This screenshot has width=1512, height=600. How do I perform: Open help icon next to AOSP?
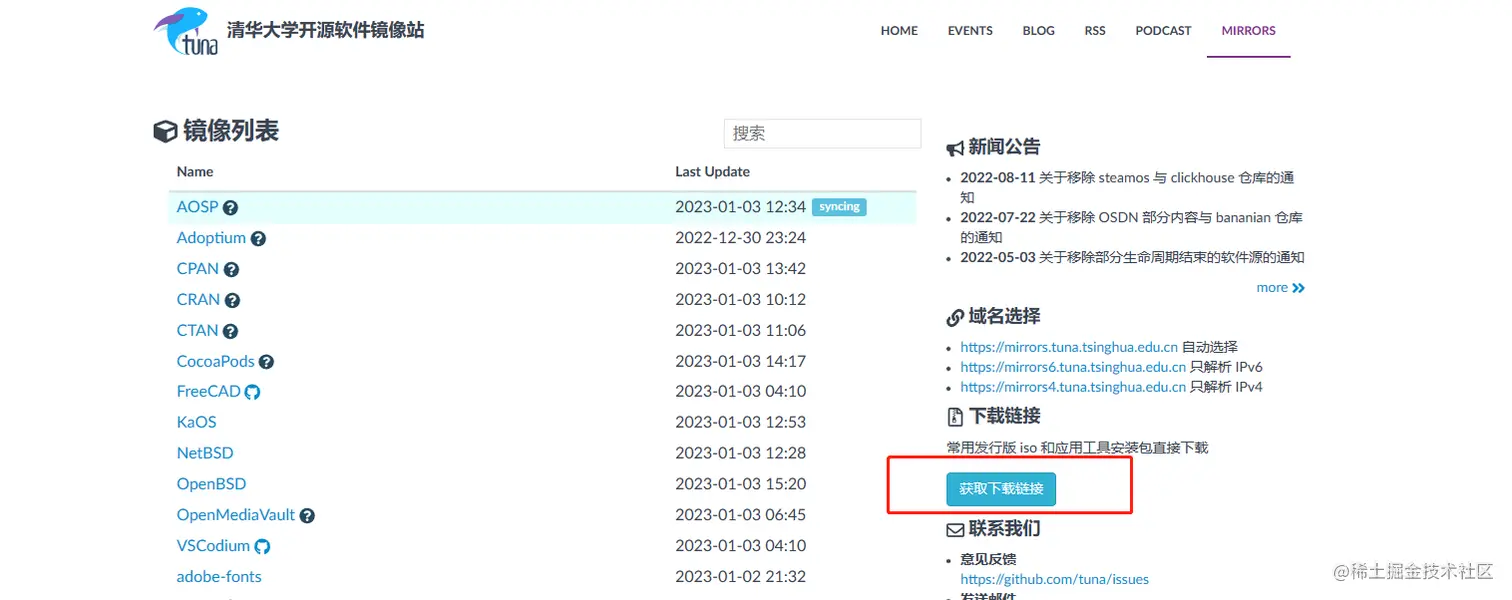click(230, 208)
